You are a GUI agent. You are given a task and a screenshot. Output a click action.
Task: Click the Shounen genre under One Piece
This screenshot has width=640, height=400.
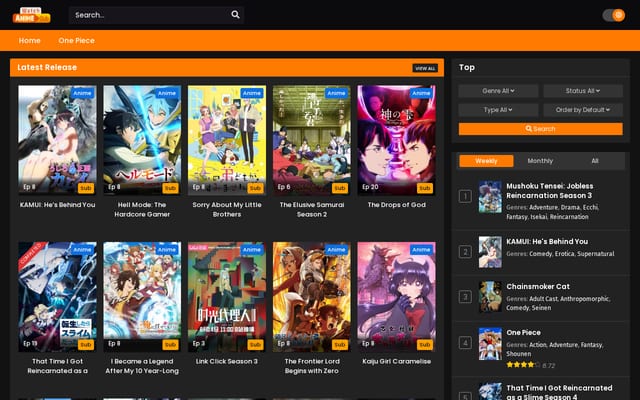(519, 354)
